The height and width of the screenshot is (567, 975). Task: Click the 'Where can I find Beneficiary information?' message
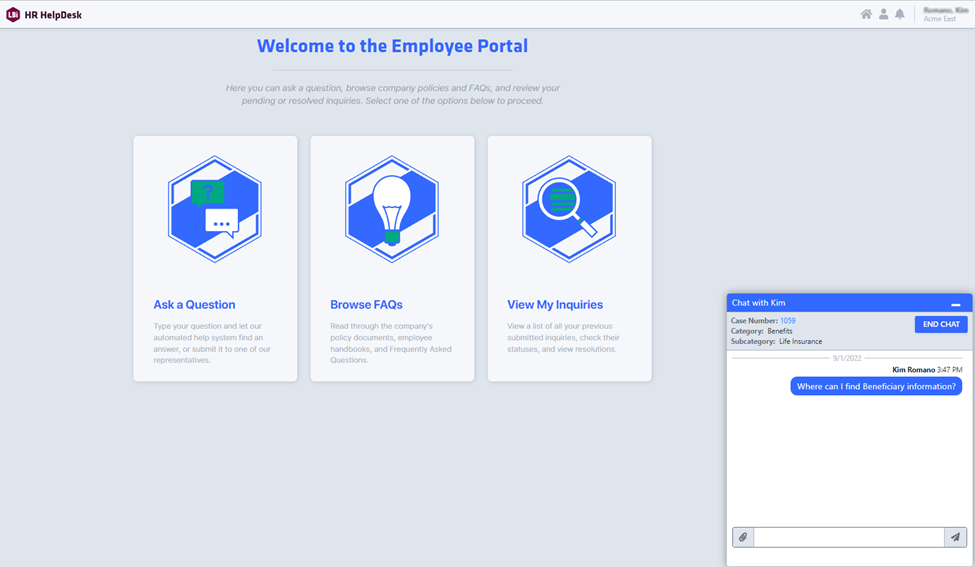(876, 386)
